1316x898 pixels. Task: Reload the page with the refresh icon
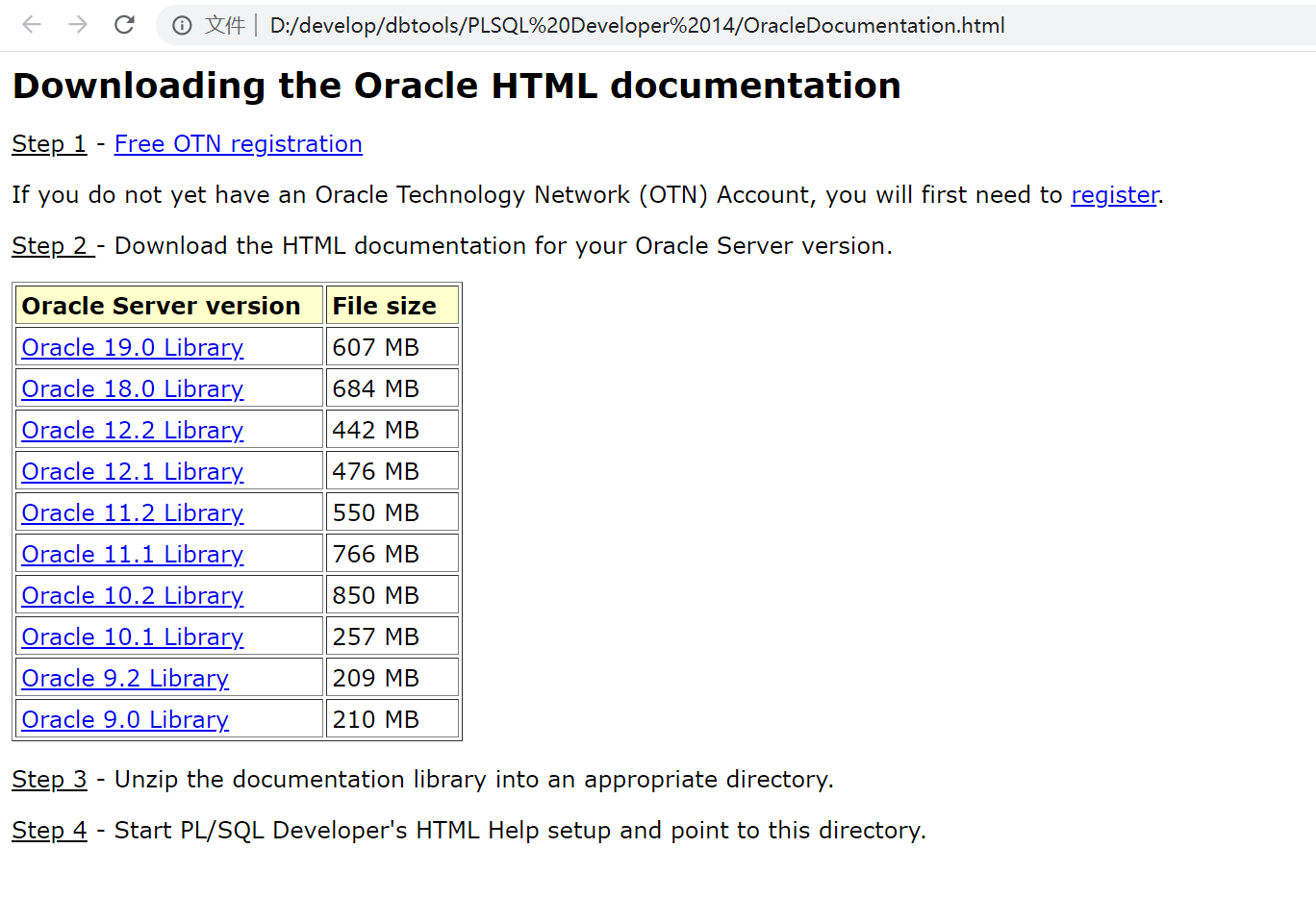coord(124,25)
